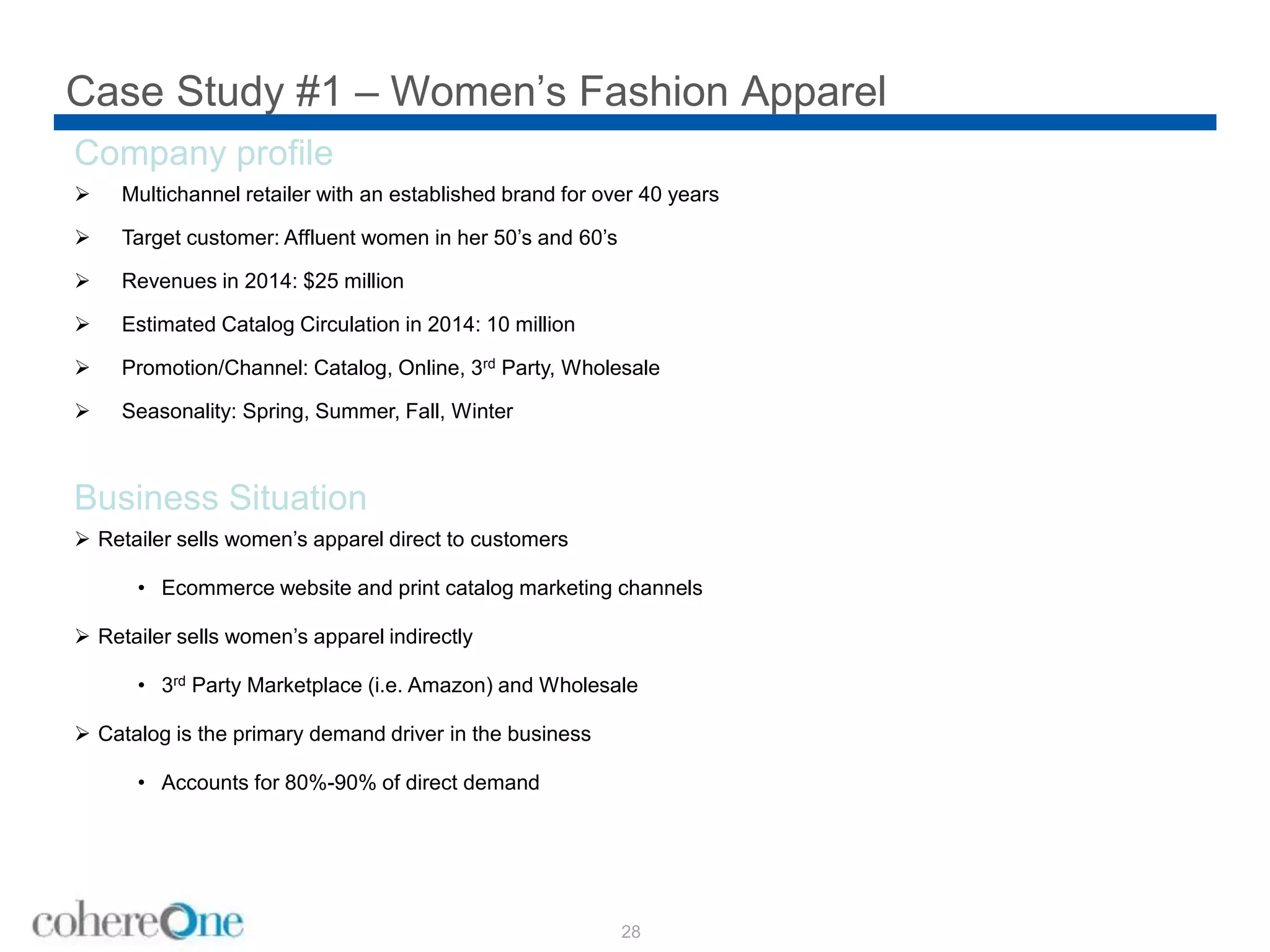The image size is (1270, 952).
Task: Click 'Estimated Catalog Circulation in 2014: 10 million'
Action: (348, 325)
